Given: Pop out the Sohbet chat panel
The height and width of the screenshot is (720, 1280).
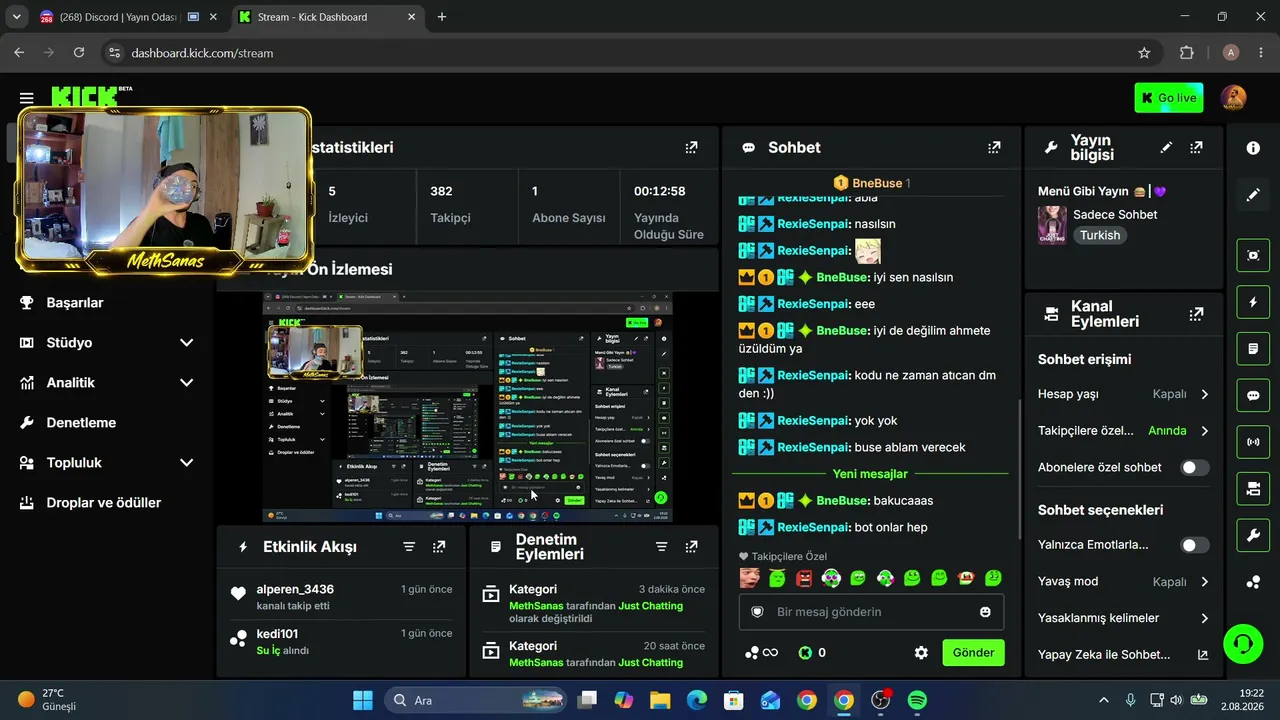Looking at the screenshot, I should [994, 147].
